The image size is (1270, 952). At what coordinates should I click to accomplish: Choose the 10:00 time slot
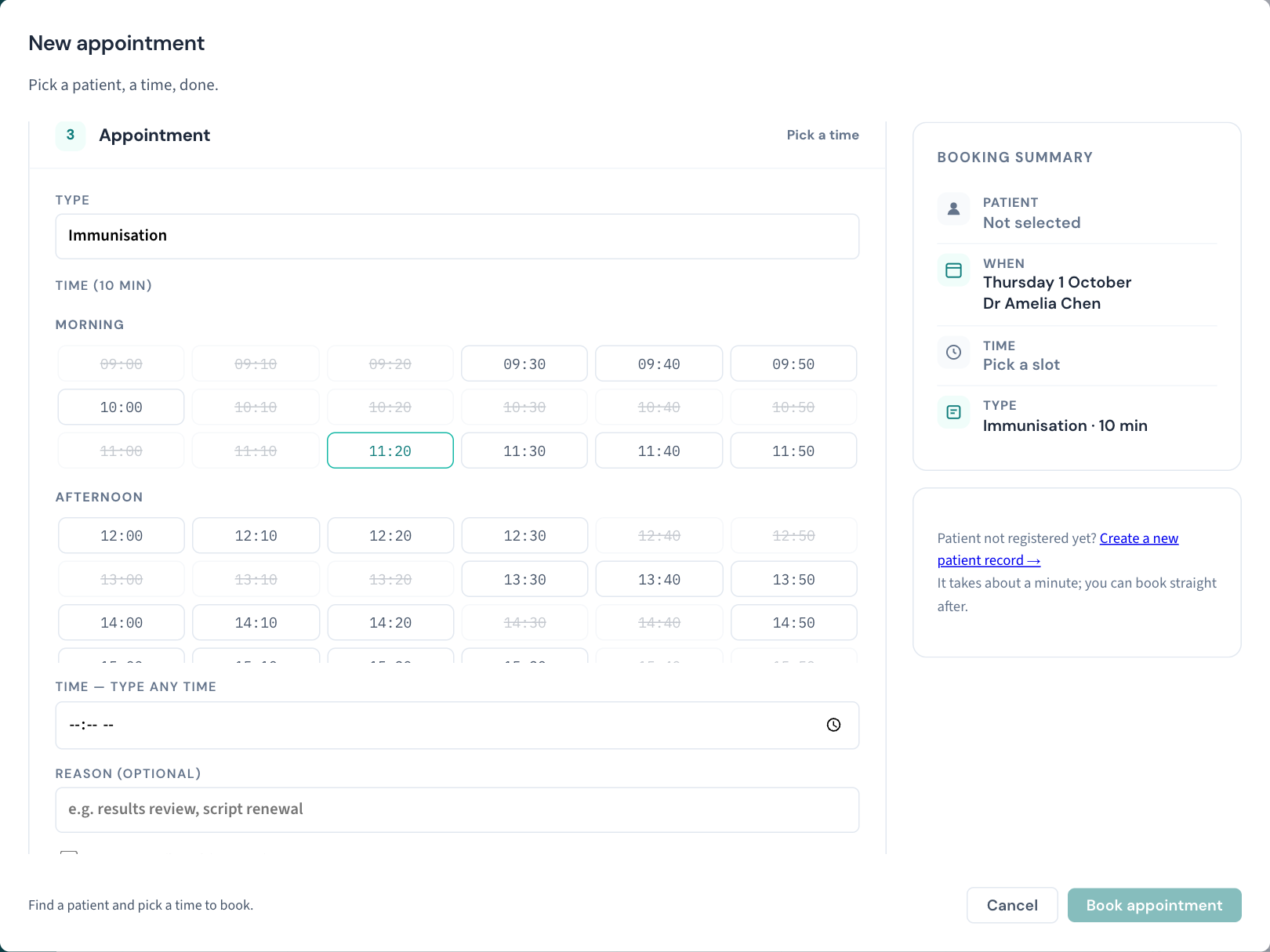point(122,407)
